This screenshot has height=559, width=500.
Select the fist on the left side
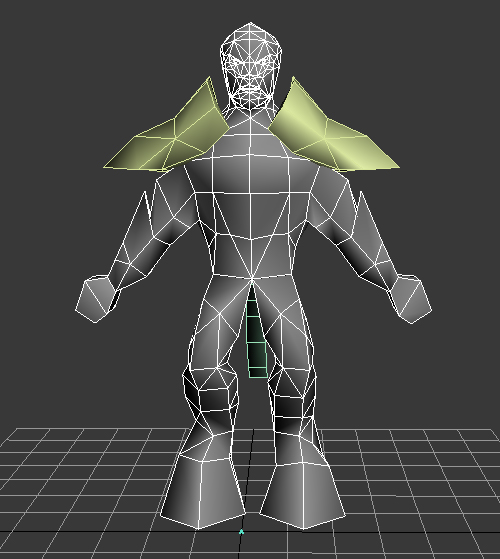coord(96,298)
